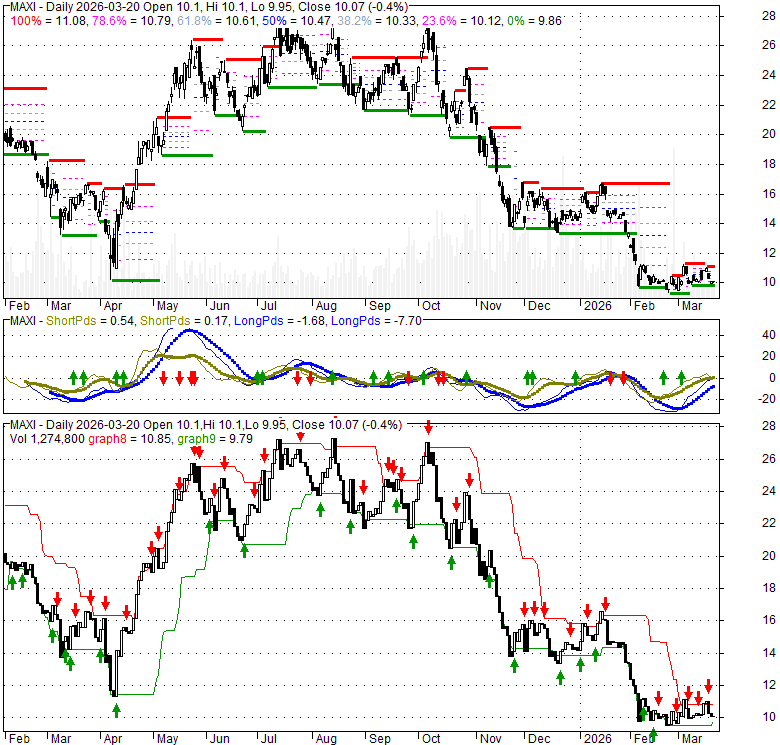Click the 'Aug' month label under bottom chart
The width and height of the screenshot is (780, 745).
326,739
